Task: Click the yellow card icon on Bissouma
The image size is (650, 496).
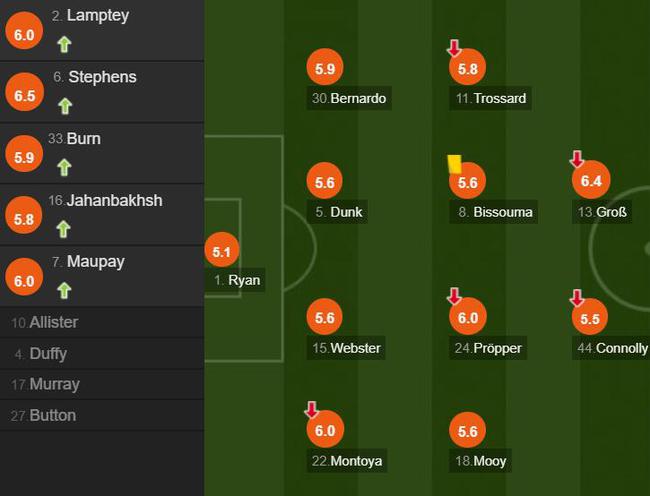Action: click(454, 164)
